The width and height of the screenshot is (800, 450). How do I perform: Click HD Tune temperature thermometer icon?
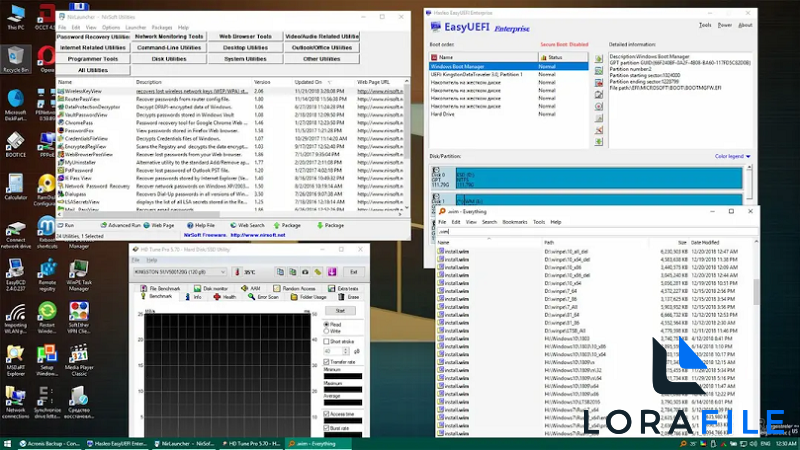click(x=237, y=272)
